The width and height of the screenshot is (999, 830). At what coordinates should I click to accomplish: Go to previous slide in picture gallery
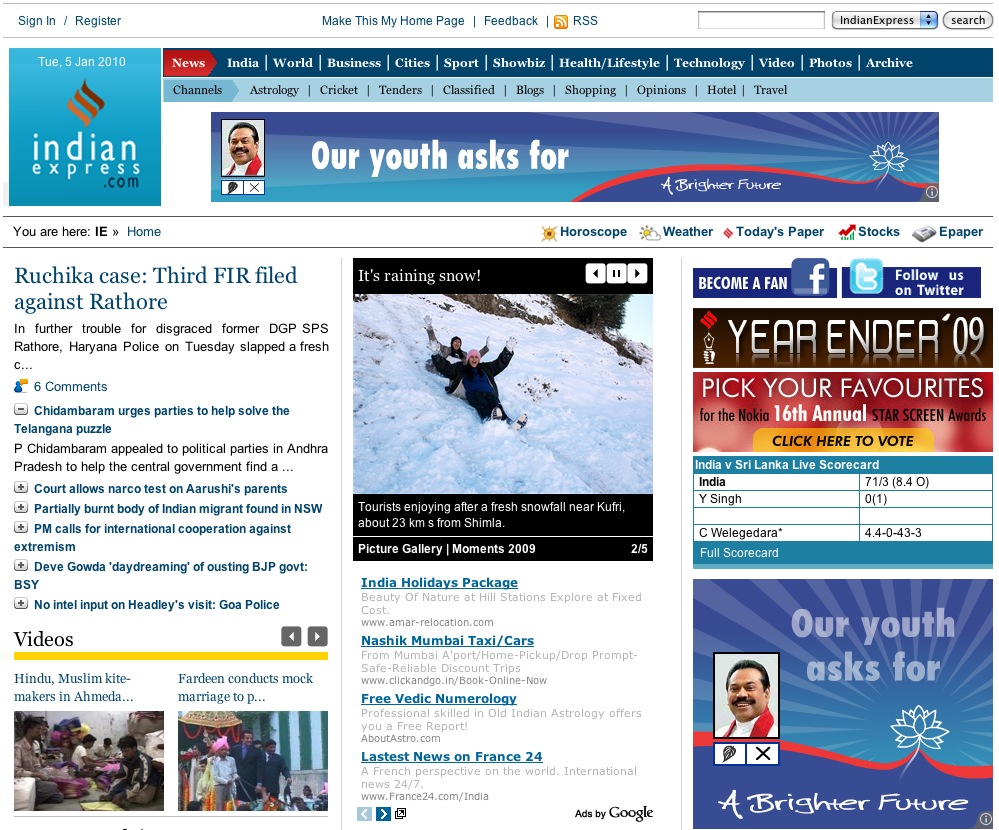tap(596, 274)
